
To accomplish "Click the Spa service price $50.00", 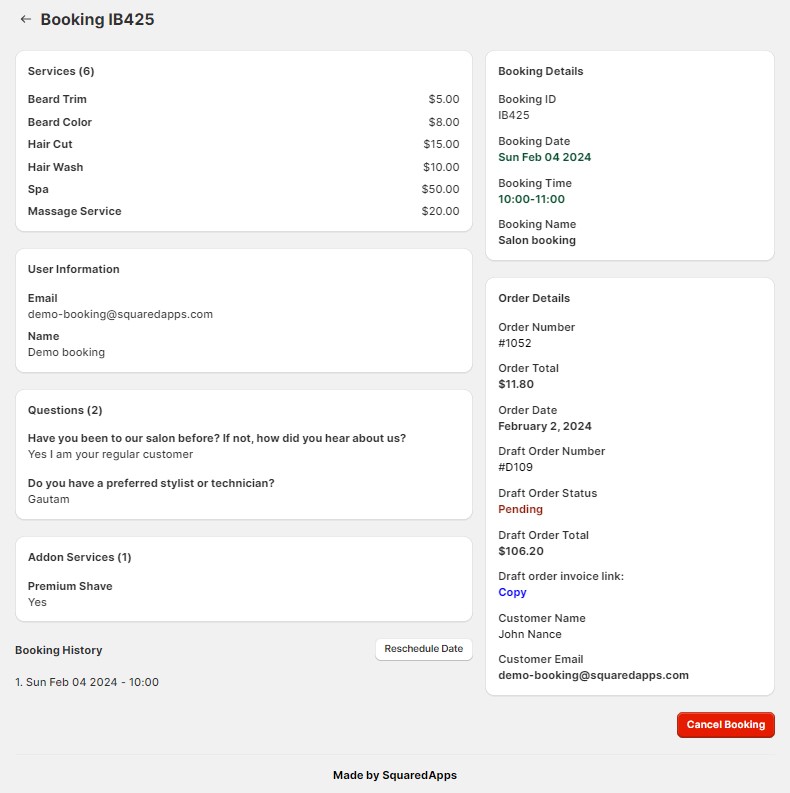I will pos(440,189).
